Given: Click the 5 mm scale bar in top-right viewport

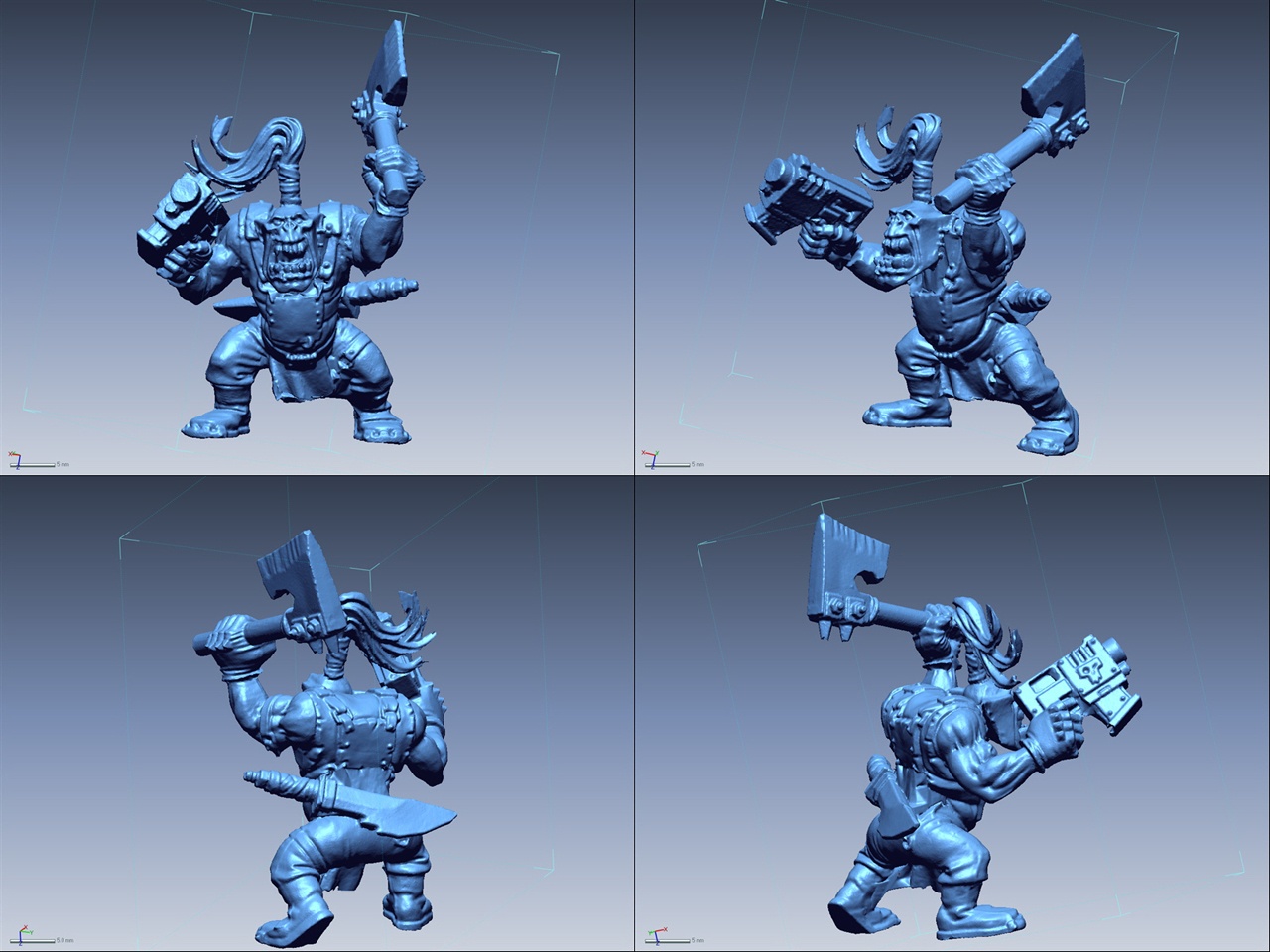Looking at the screenshot, I should [x=668, y=465].
